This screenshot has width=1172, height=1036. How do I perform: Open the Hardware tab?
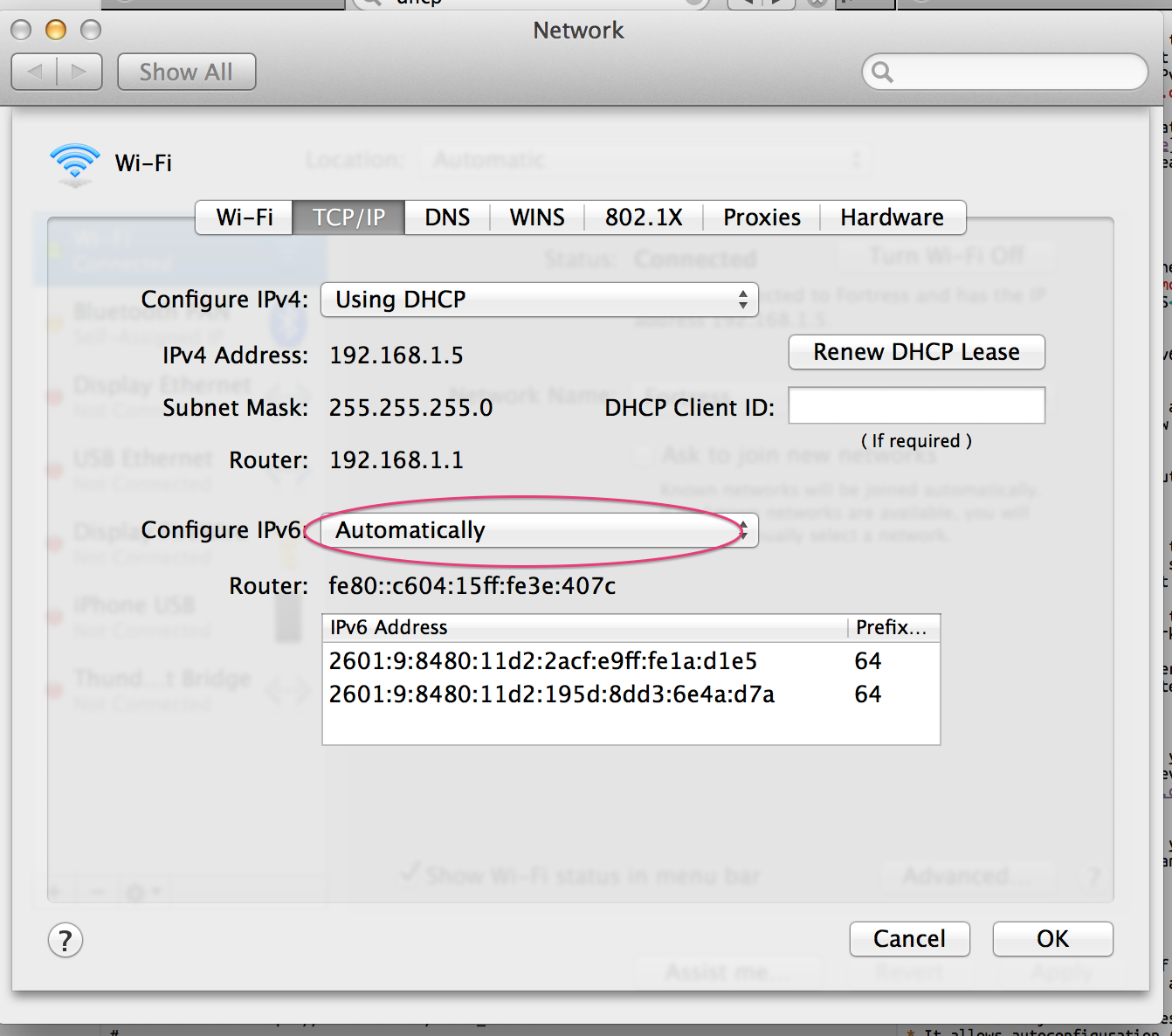[892, 218]
